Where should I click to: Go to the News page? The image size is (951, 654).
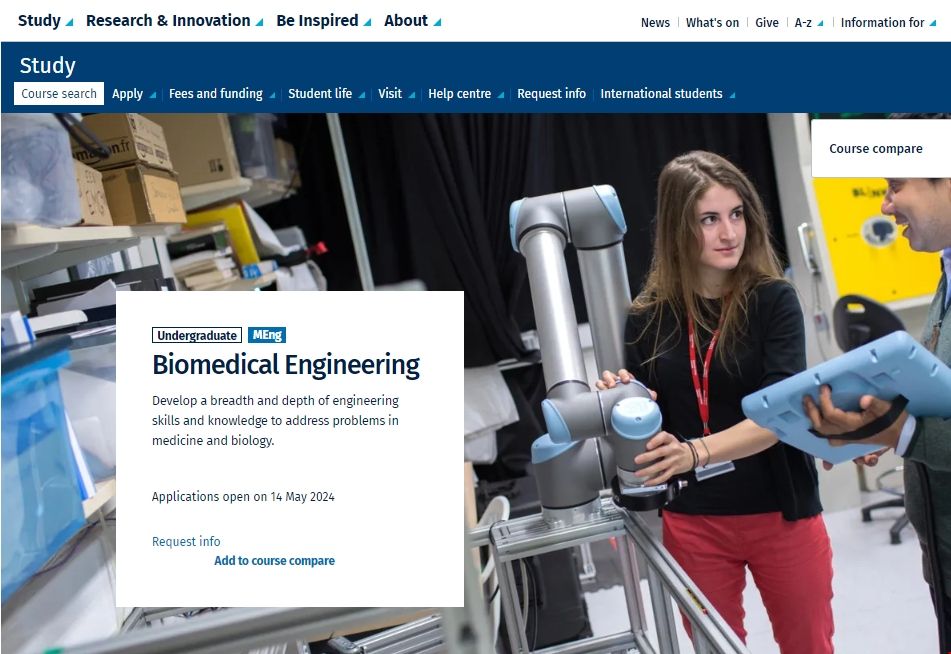[x=655, y=23]
